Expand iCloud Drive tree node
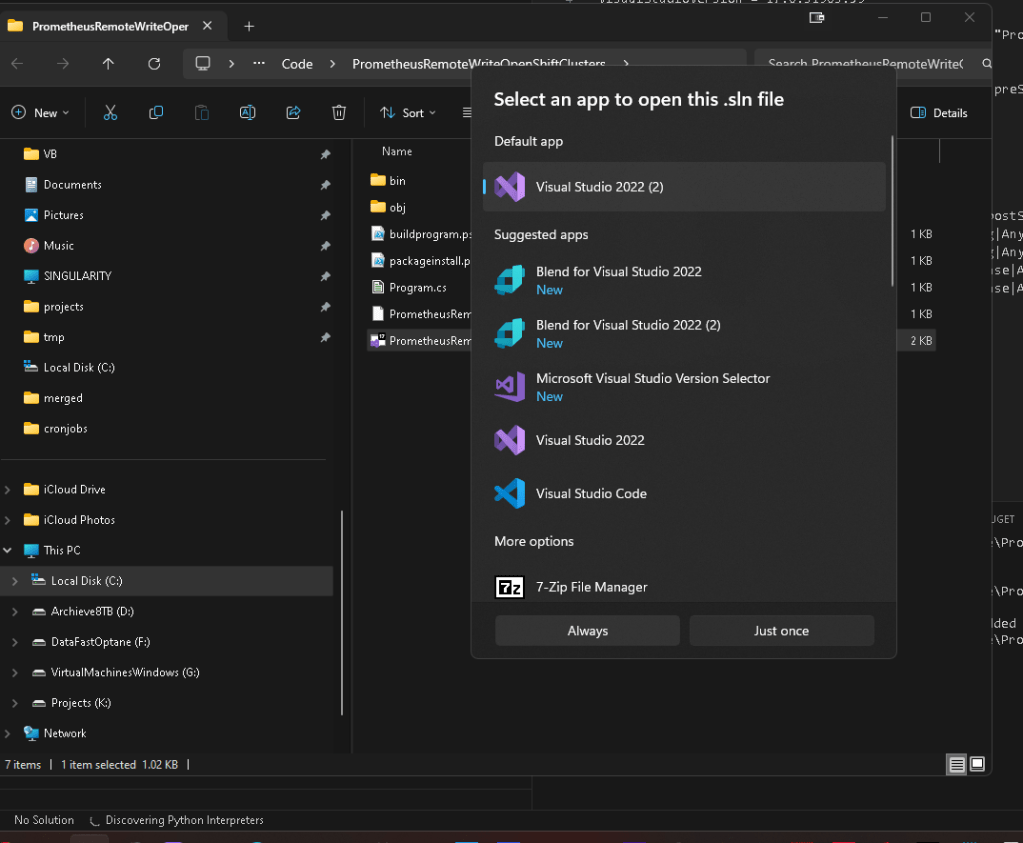 (x=8, y=489)
